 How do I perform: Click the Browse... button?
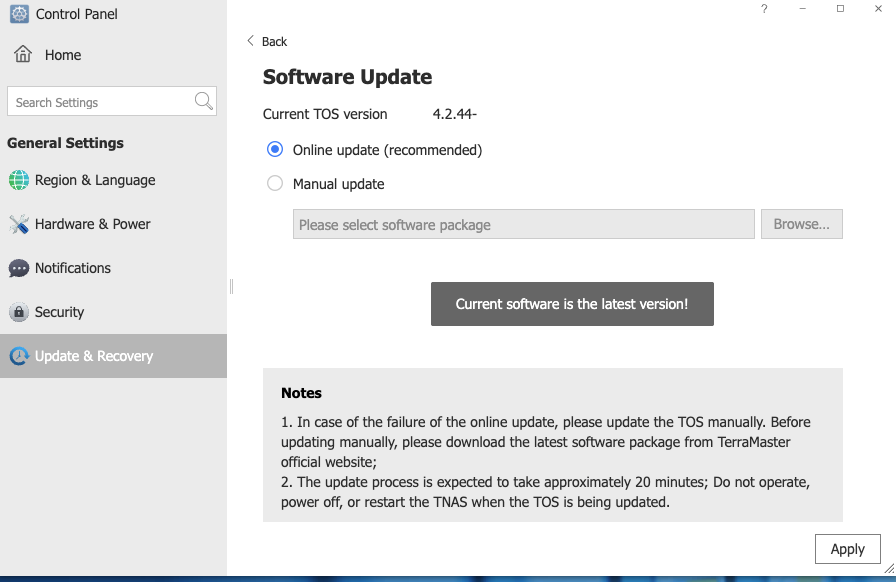(x=802, y=224)
